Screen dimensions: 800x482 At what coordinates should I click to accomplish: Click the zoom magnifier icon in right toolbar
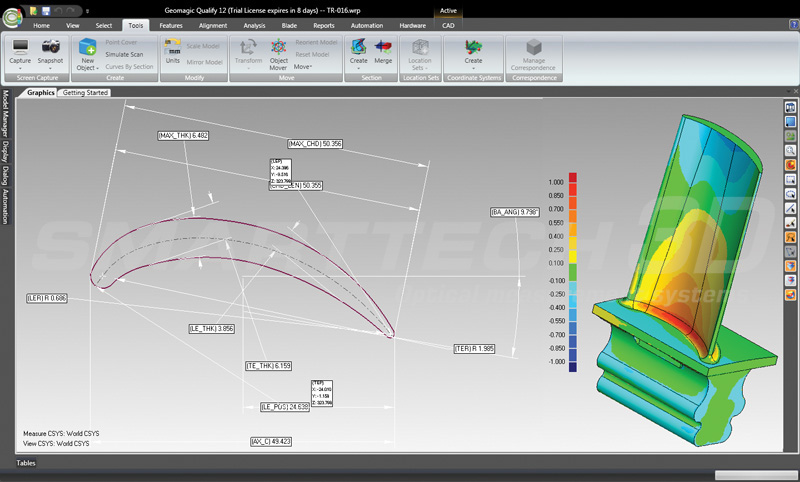[x=790, y=150]
